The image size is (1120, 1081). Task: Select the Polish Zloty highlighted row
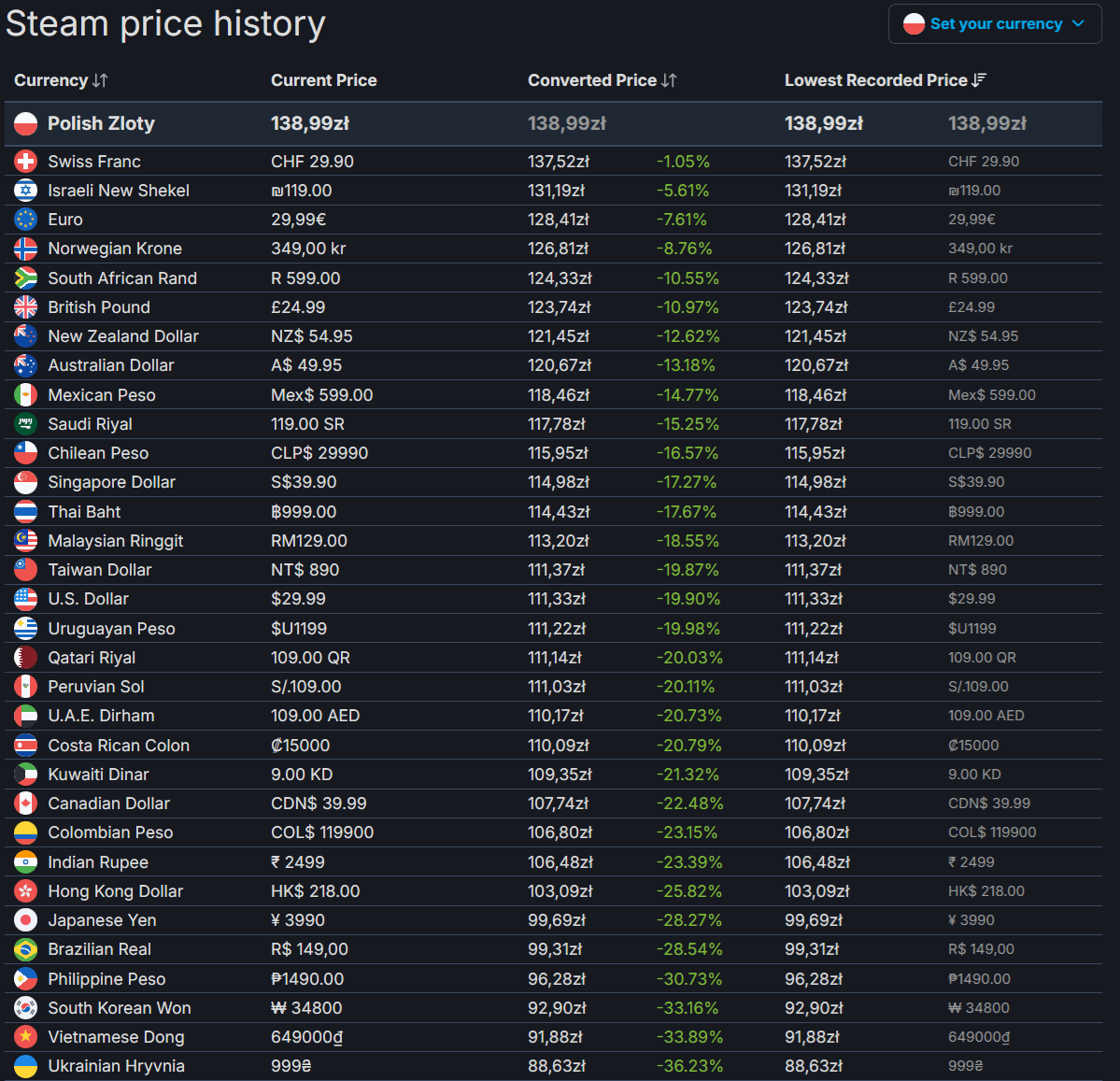pos(554,123)
